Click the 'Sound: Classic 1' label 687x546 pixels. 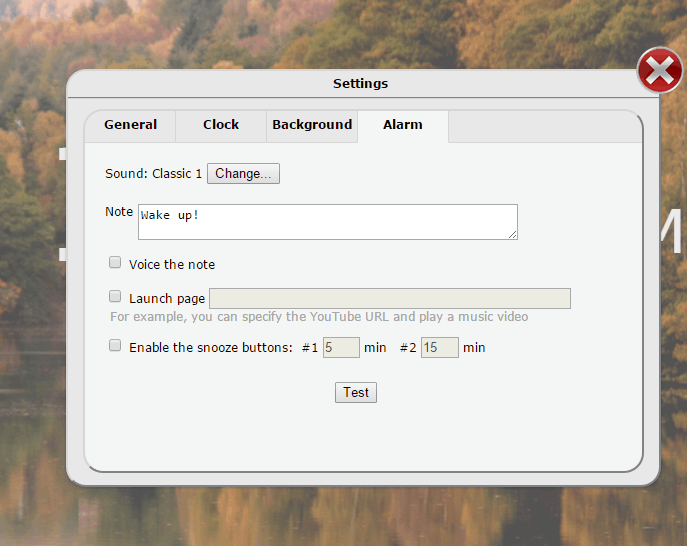[x=153, y=174]
